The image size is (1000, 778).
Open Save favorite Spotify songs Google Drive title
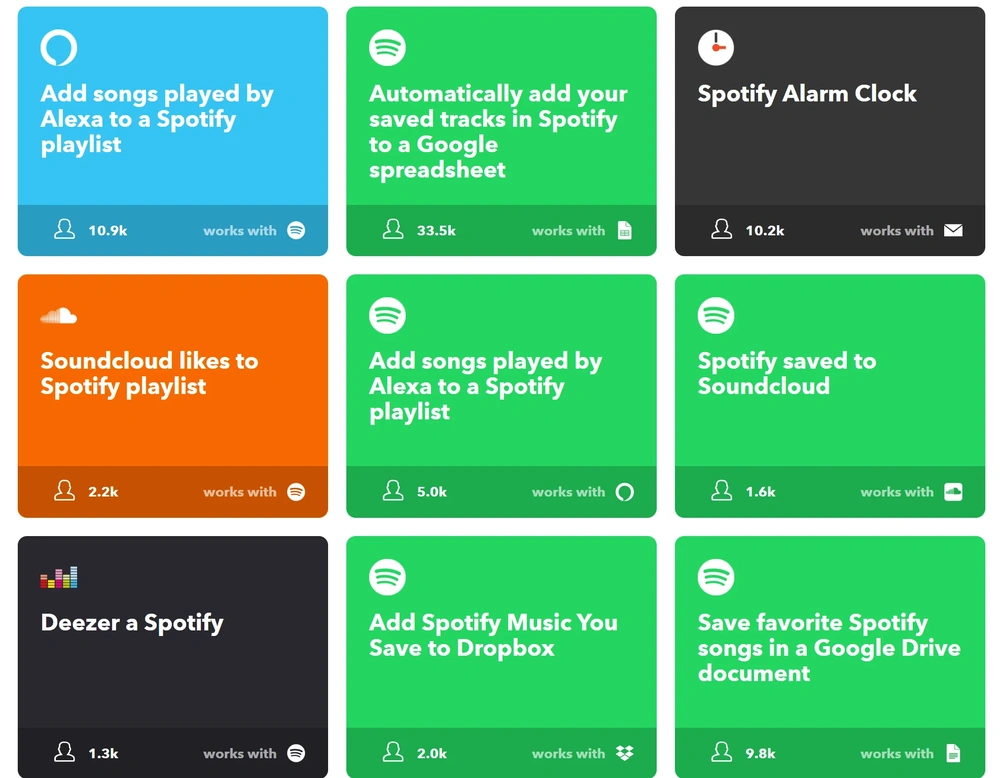[829, 648]
